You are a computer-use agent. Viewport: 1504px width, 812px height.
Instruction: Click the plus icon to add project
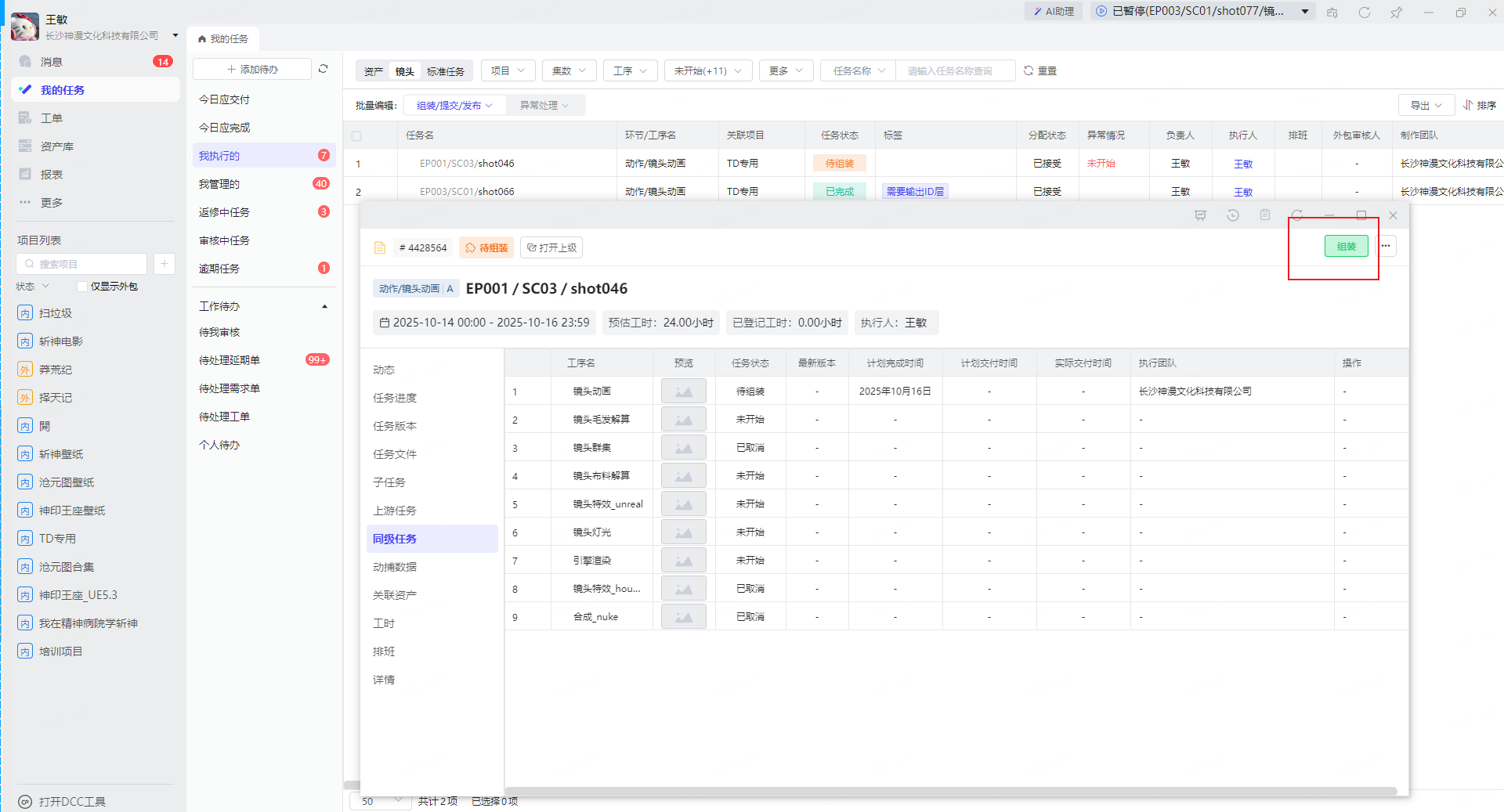coord(164,264)
